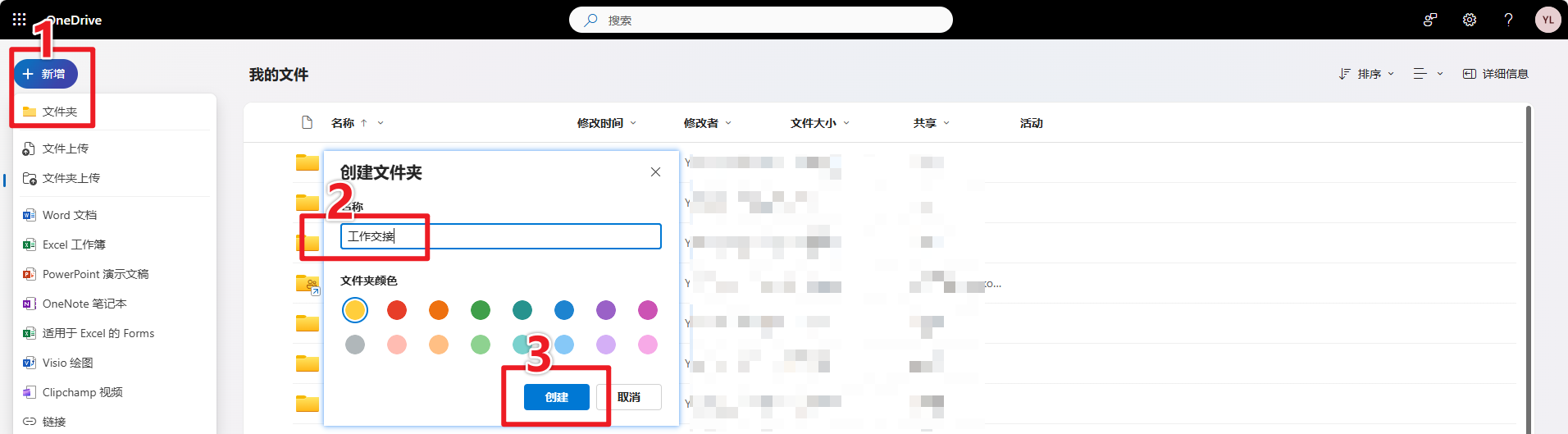The width and height of the screenshot is (1568, 434).
Task: Open the 修改时间 column dropdown
Action: [x=606, y=123]
